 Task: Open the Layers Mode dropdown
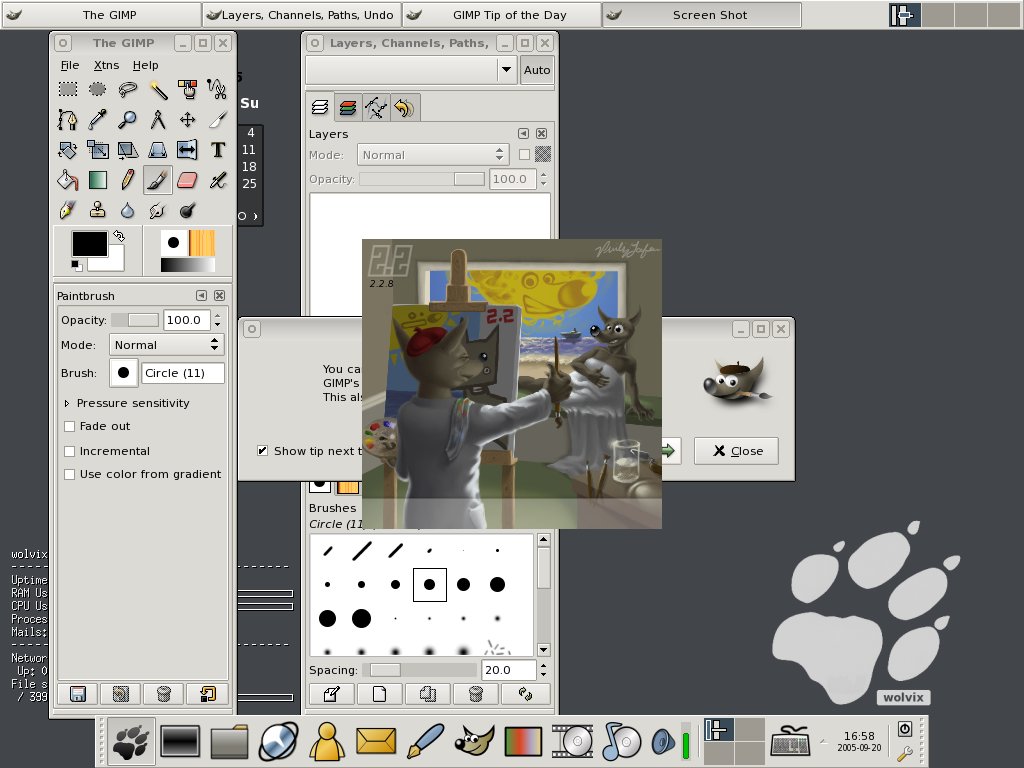pyautogui.click(x=432, y=155)
